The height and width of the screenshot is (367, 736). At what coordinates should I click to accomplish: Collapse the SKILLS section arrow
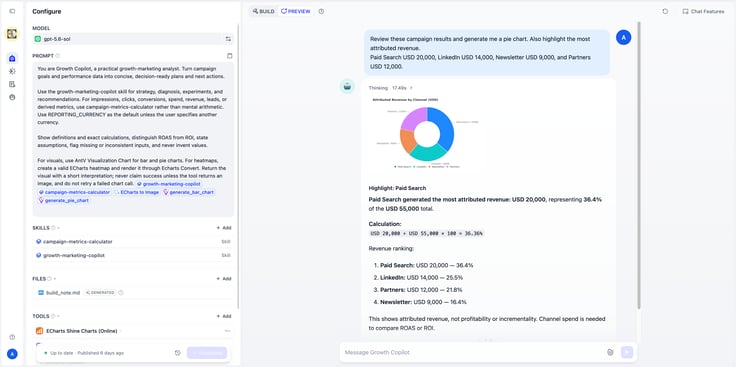(x=58, y=228)
